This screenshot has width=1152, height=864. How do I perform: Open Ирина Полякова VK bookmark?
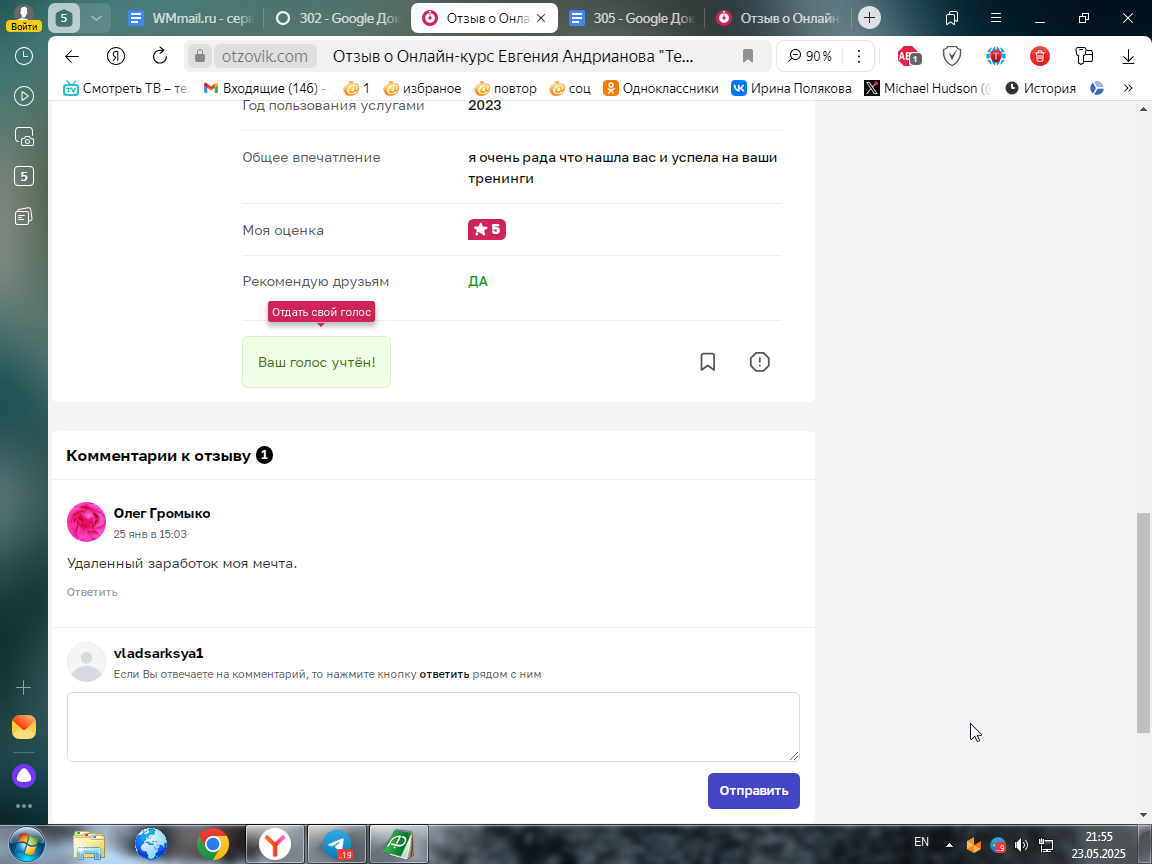[791, 88]
